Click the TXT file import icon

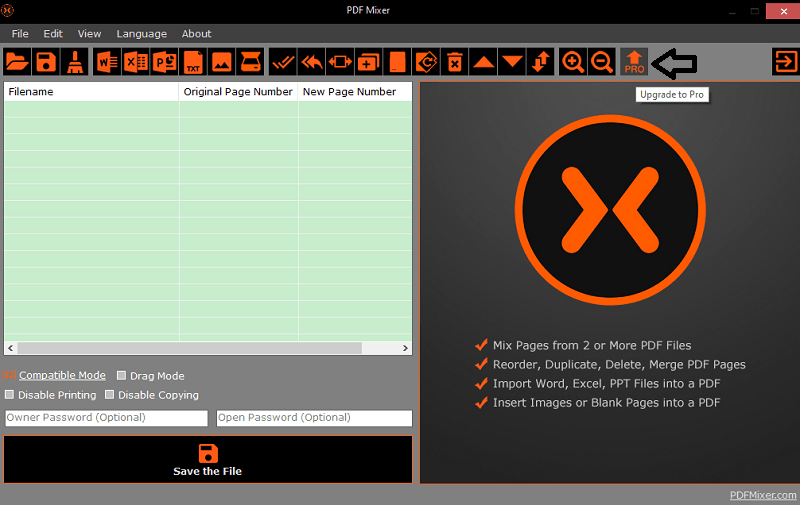coord(193,62)
